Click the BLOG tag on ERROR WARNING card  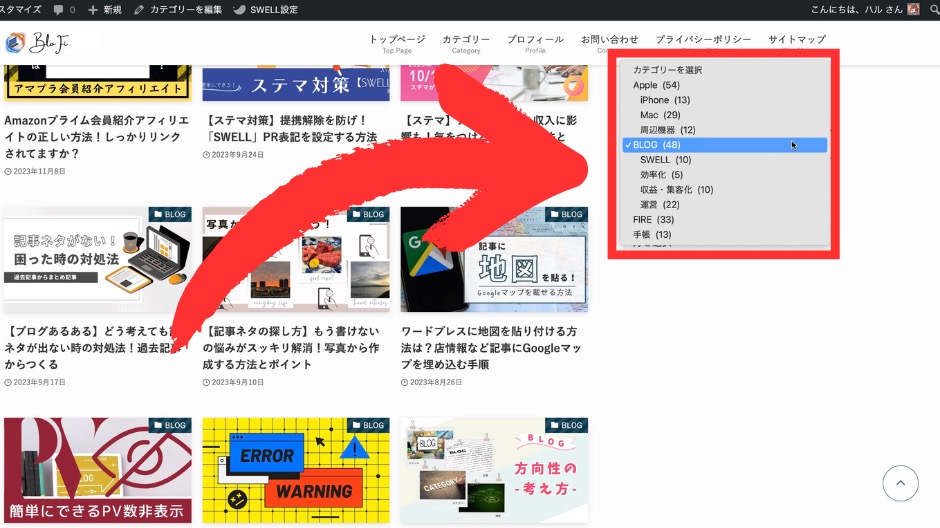coord(369,425)
